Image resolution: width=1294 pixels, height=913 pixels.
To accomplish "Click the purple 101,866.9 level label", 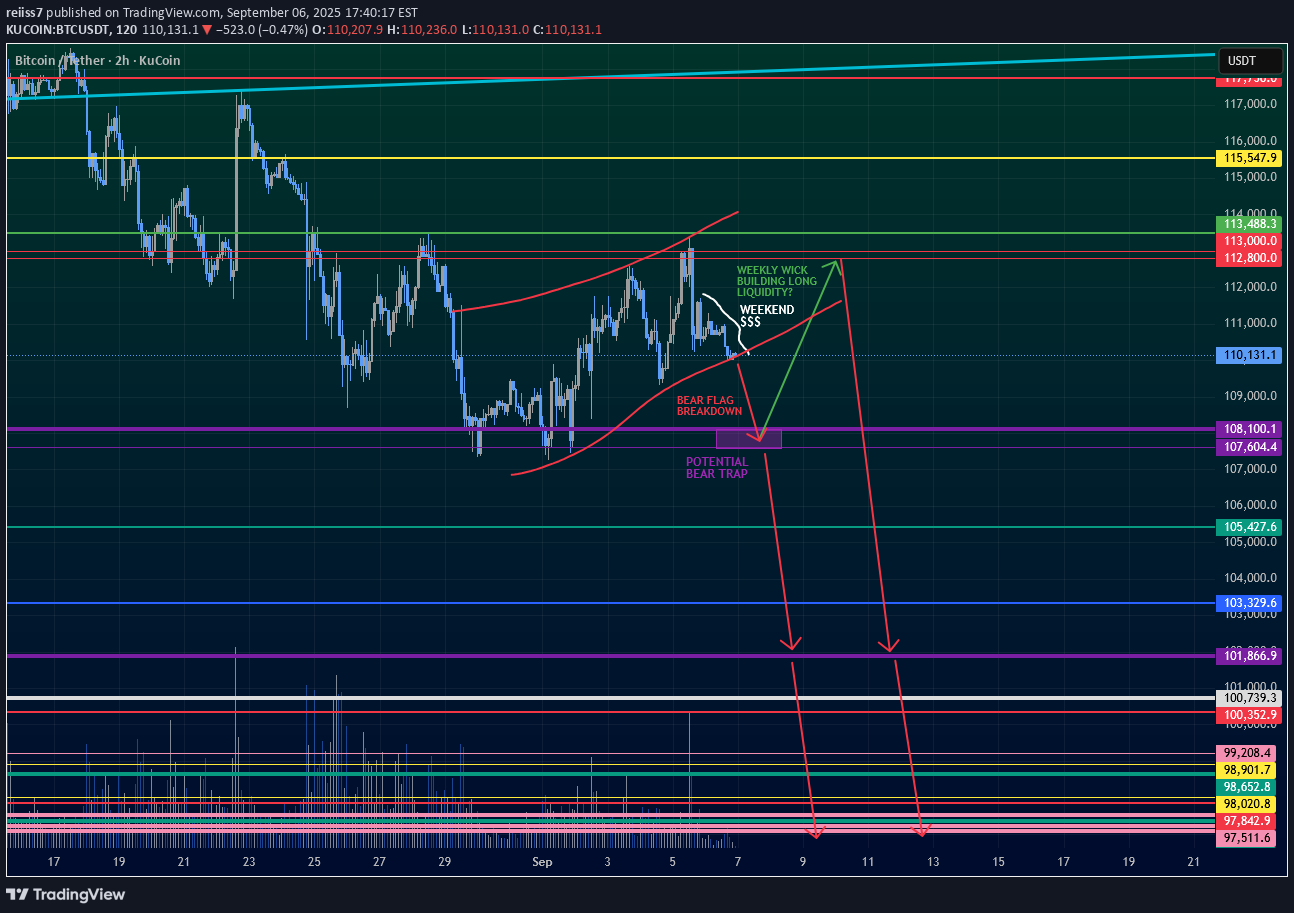I will pyautogui.click(x=1247, y=656).
